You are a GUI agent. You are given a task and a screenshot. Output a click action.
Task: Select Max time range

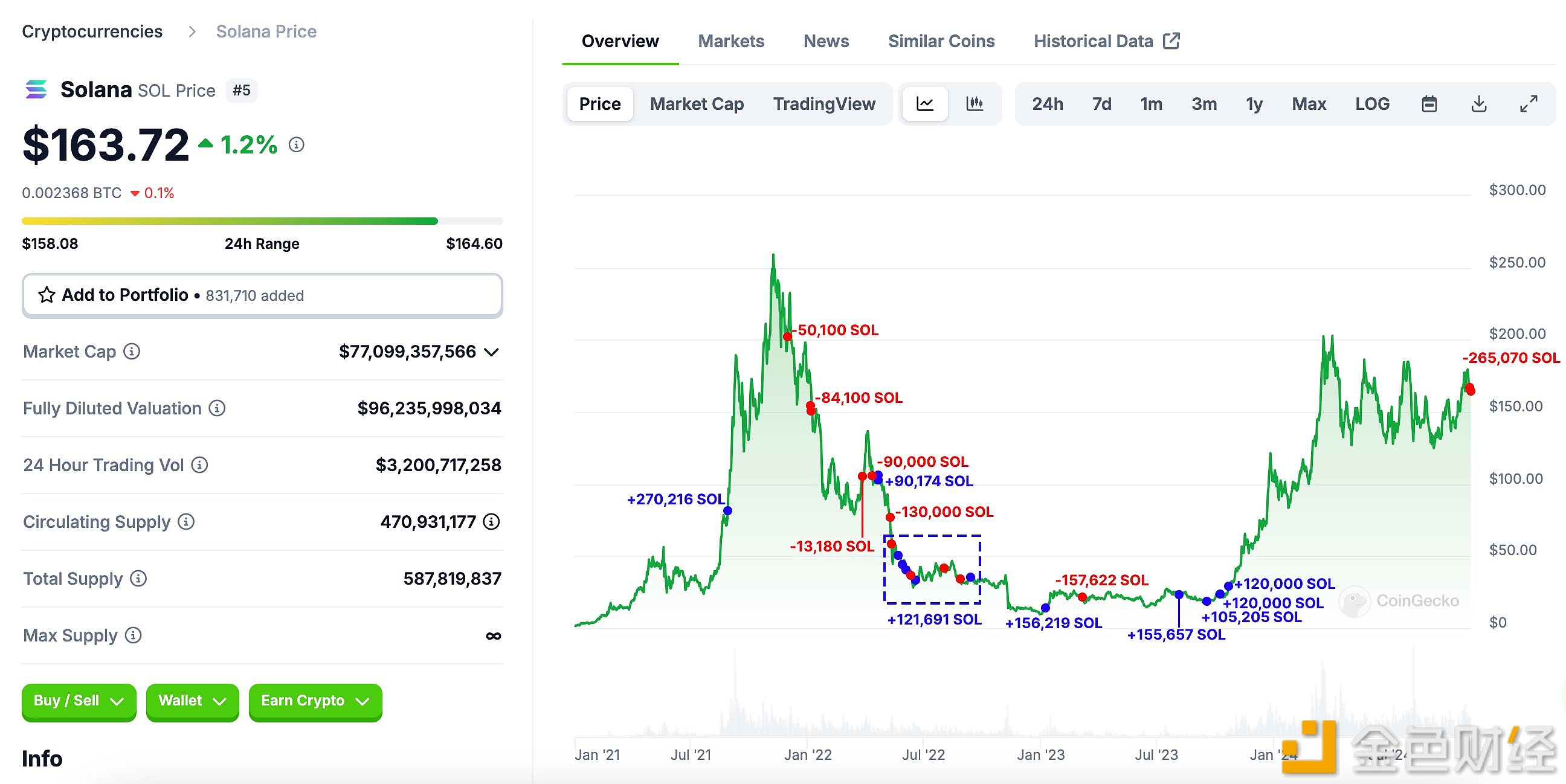pos(1309,104)
